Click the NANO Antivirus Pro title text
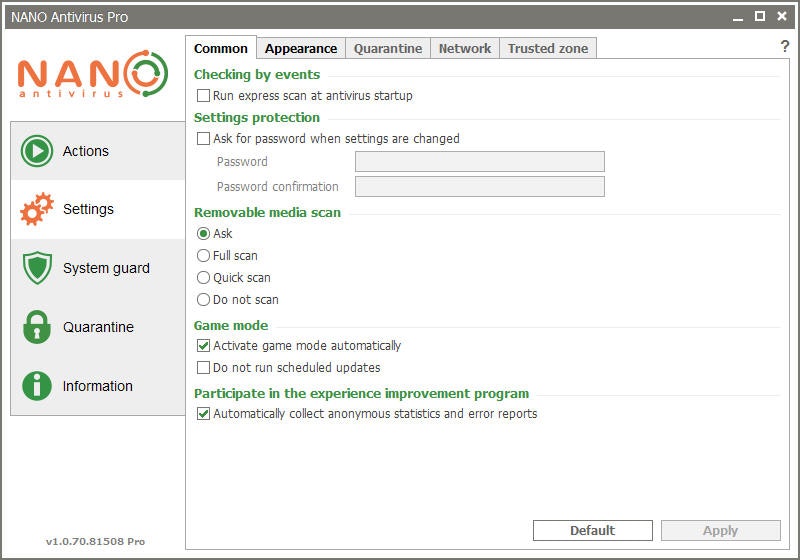This screenshot has height=560, width=800. tap(69, 17)
